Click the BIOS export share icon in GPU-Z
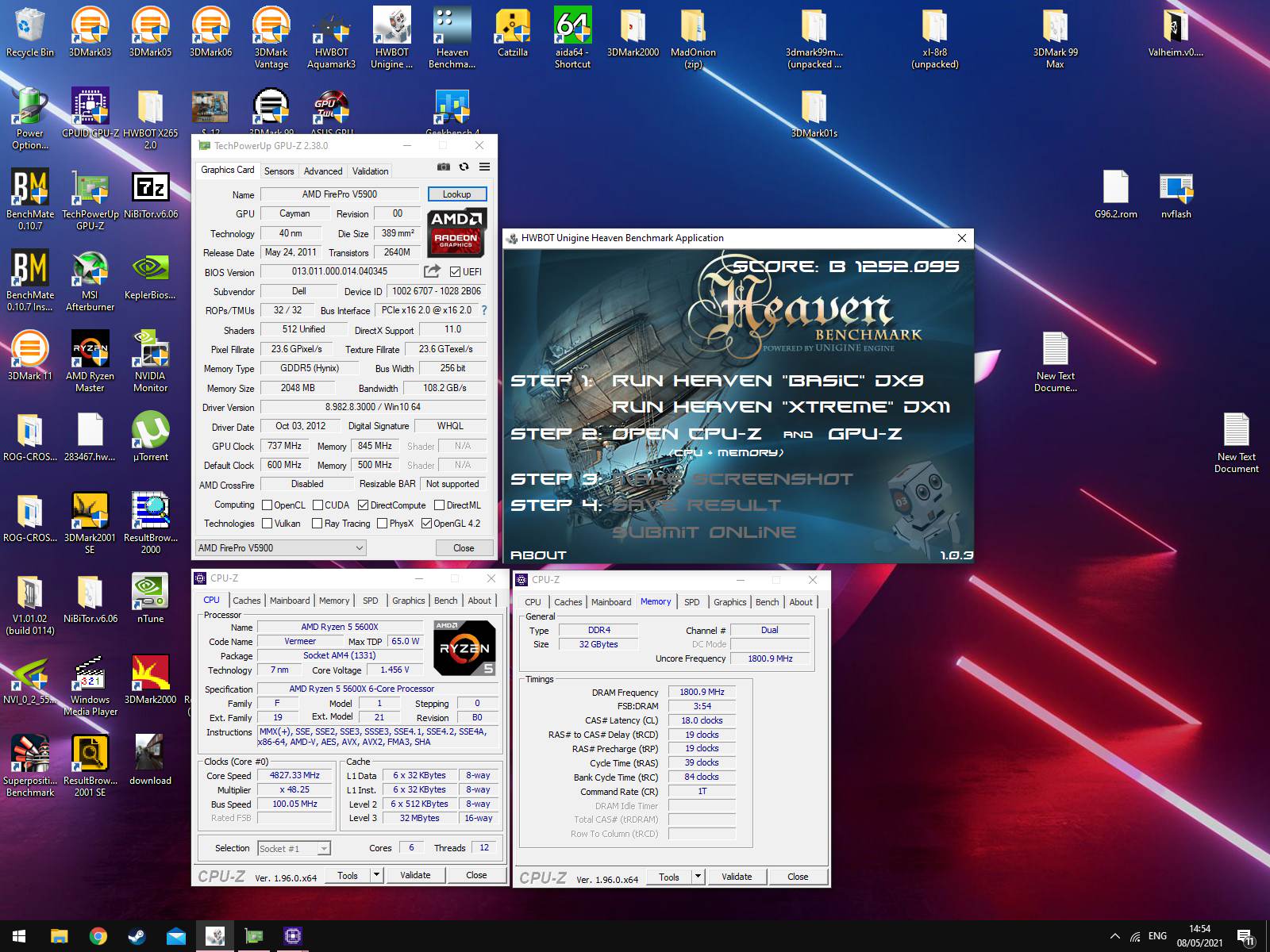This screenshot has height=952, width=1270. [432, 271]
